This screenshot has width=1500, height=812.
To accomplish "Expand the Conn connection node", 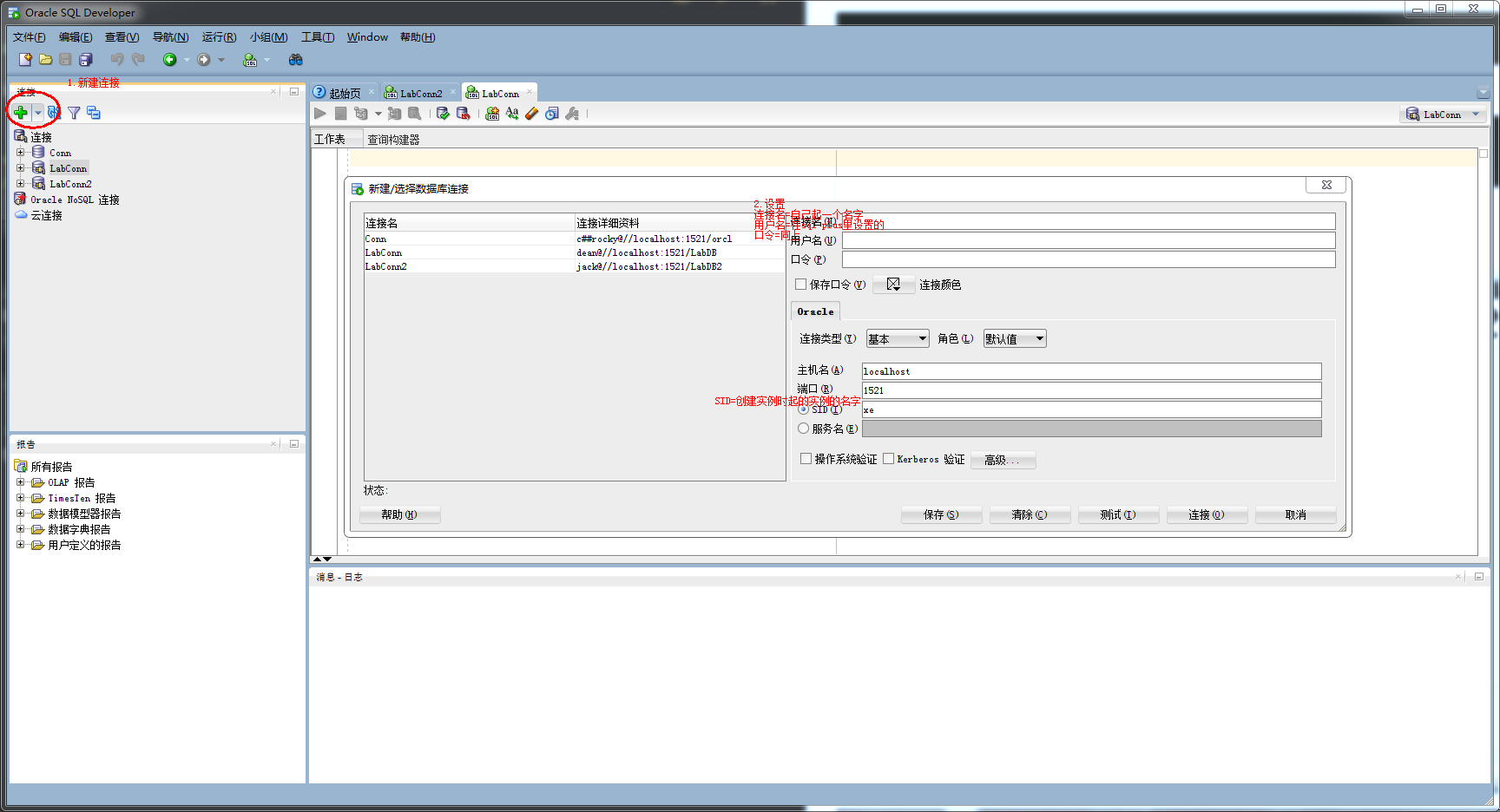I will tap(20, 153).
